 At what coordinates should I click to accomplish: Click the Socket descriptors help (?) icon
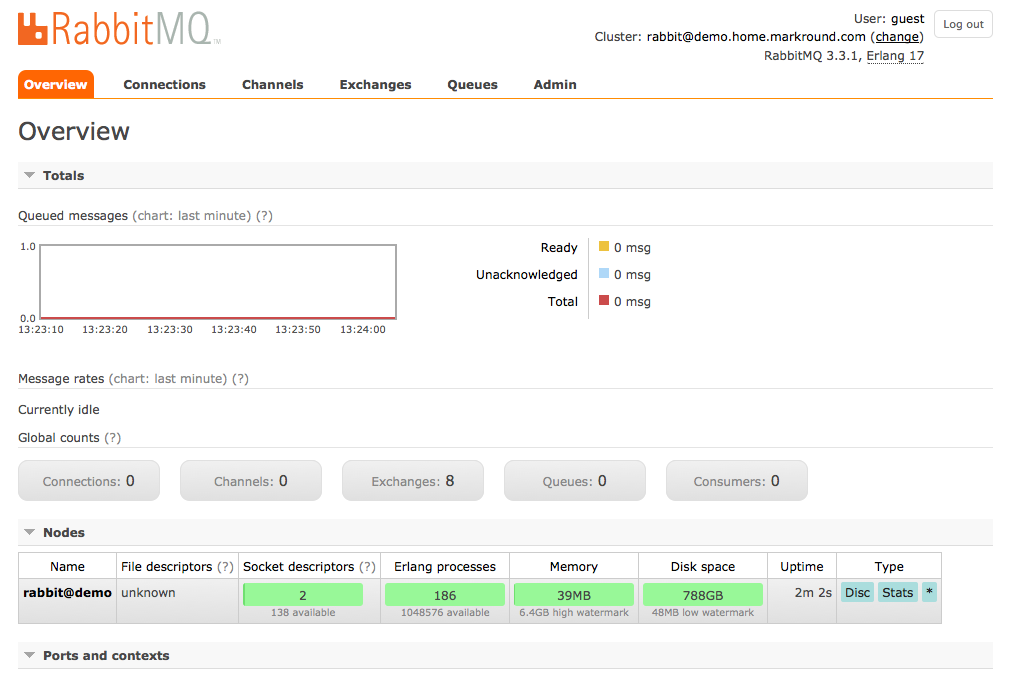368,567
